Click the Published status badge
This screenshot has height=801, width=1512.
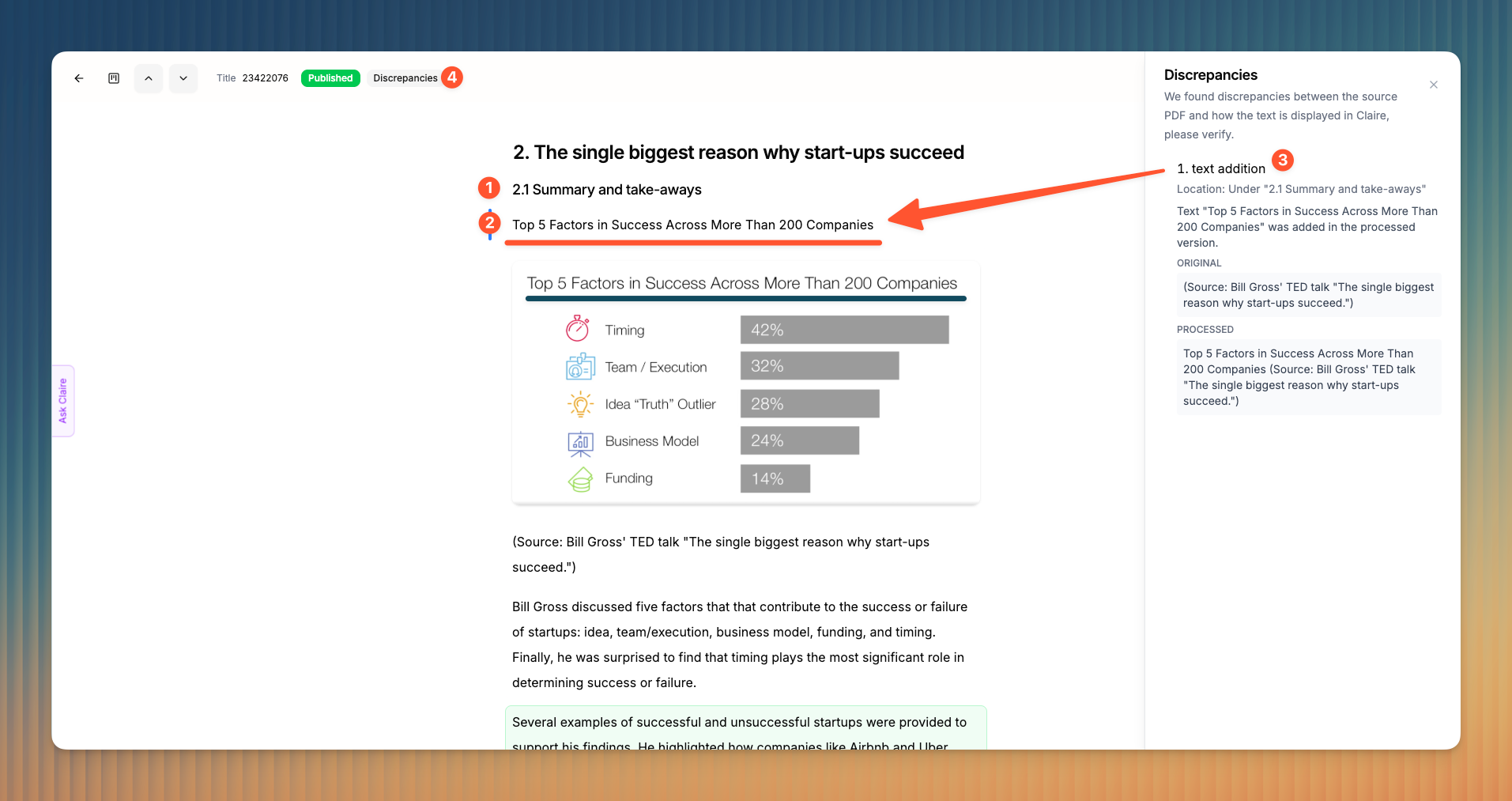coord(330,78)
